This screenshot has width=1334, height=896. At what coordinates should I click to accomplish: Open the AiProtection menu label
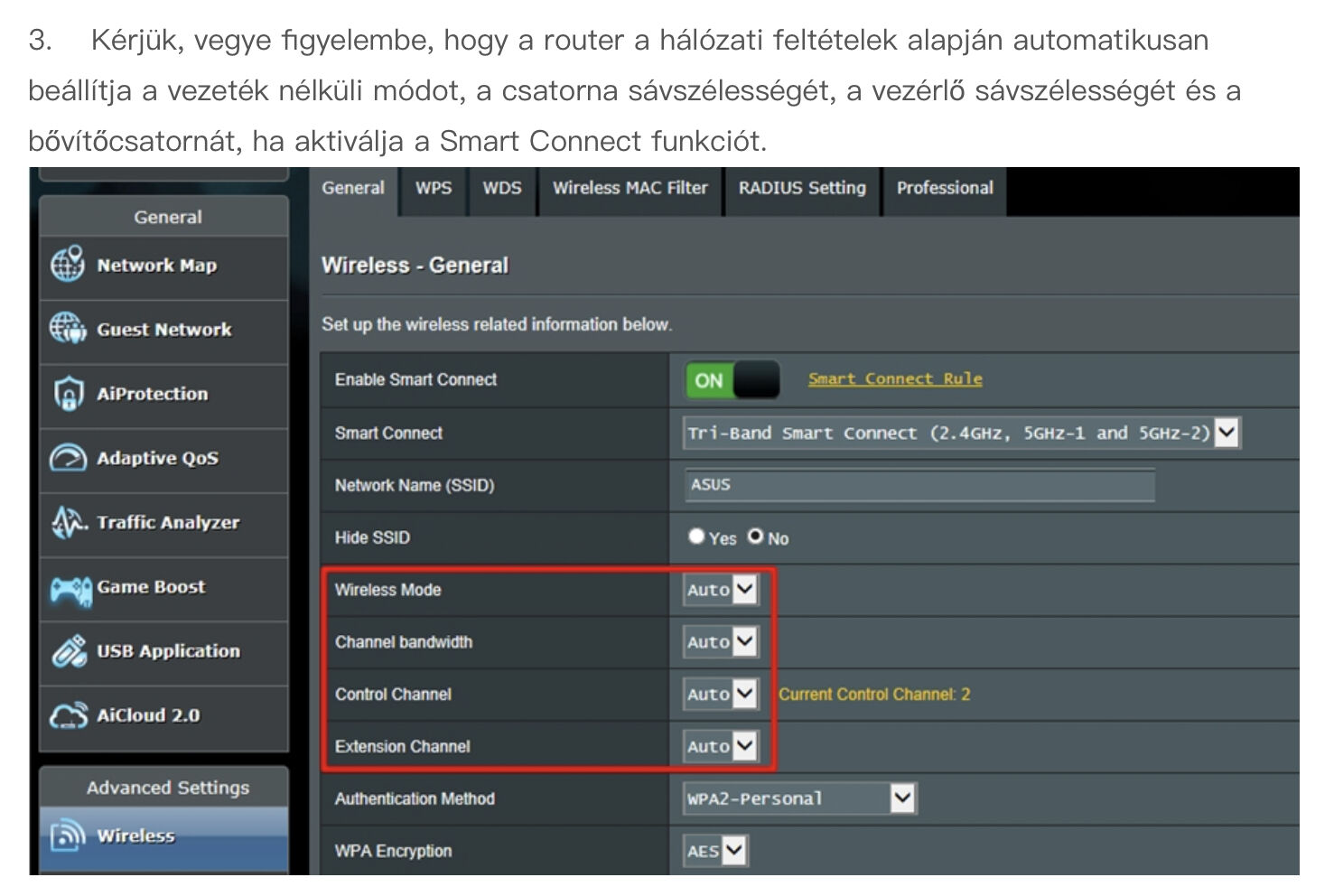[x=153, y=394]
